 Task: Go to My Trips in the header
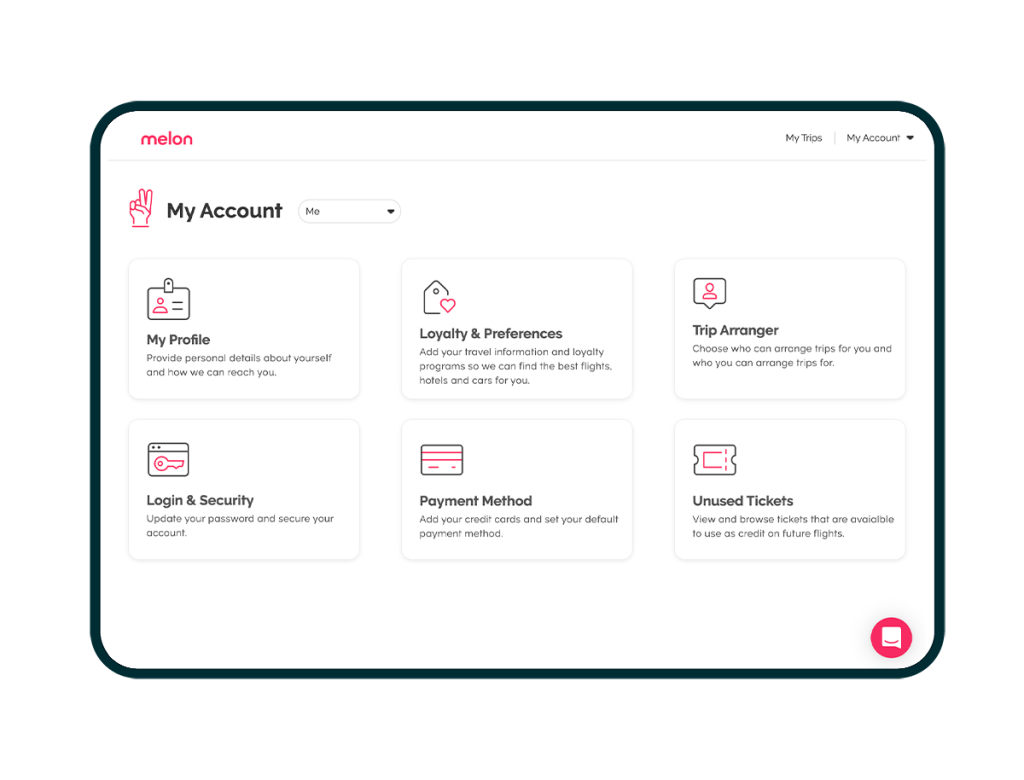[803, 138]
